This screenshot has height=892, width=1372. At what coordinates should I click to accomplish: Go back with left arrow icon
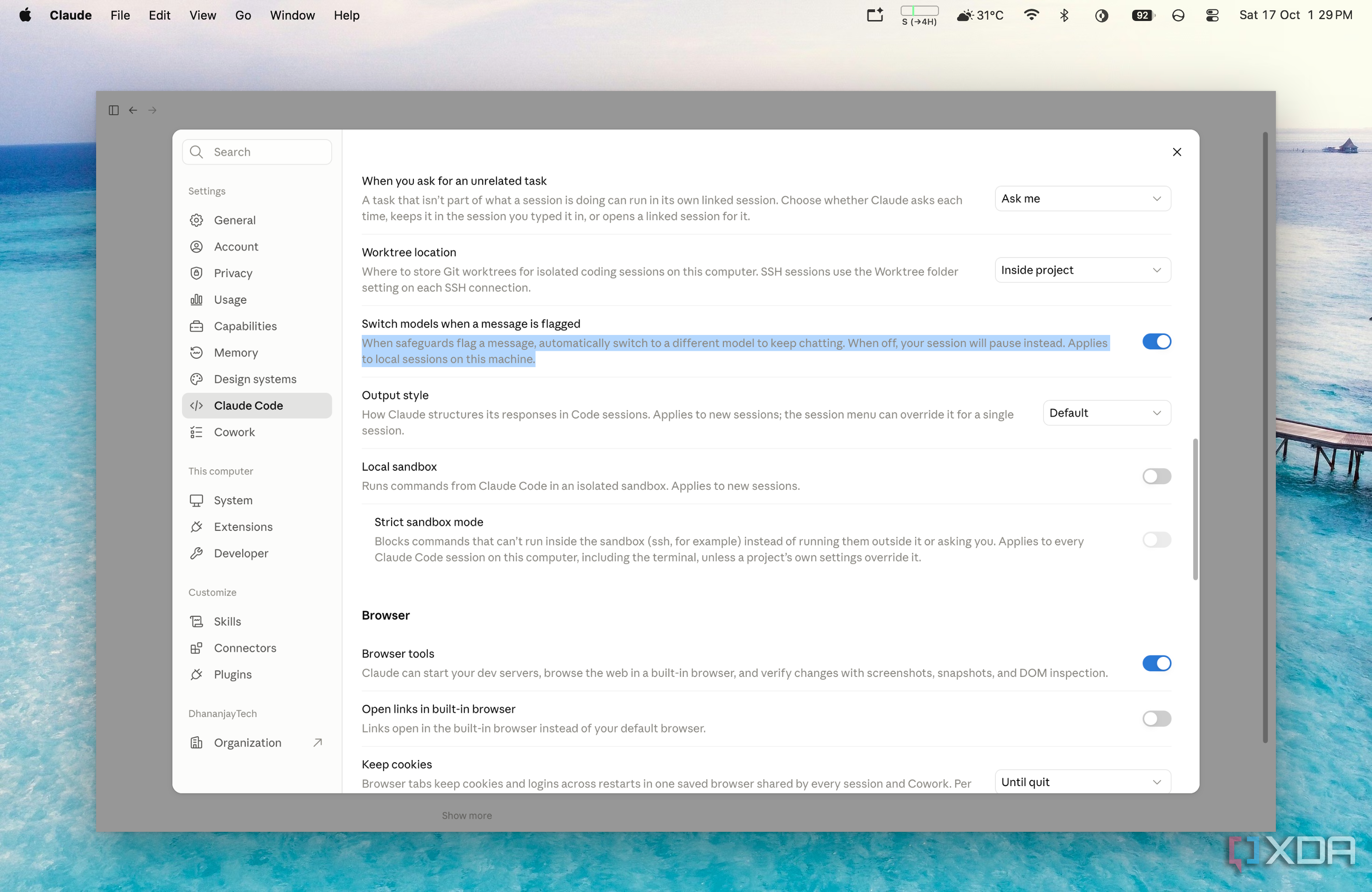pyautogui.click(x=133, y=110)
